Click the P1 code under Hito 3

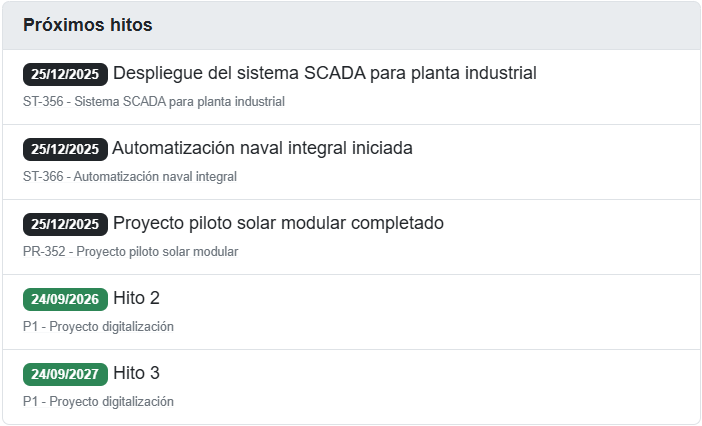tap(30, 401)
